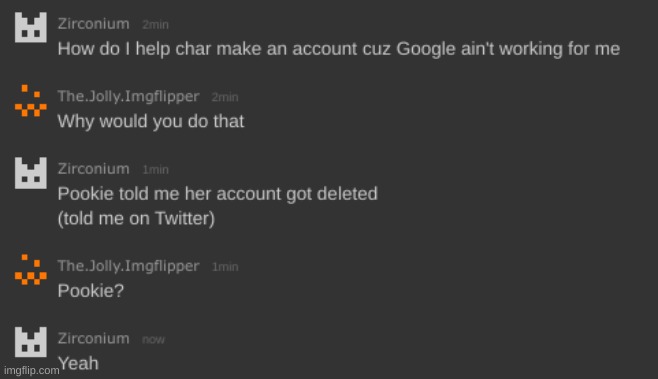Click the 2min timestamp next to first Zirconium message
Viewport: 658px width, 379px height.
(x=155, y=25)
